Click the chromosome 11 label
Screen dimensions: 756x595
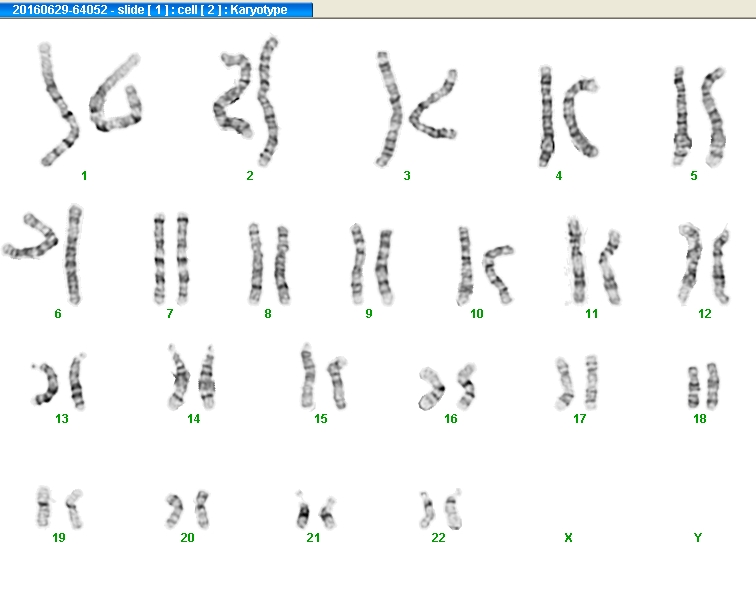coord(592,314)
